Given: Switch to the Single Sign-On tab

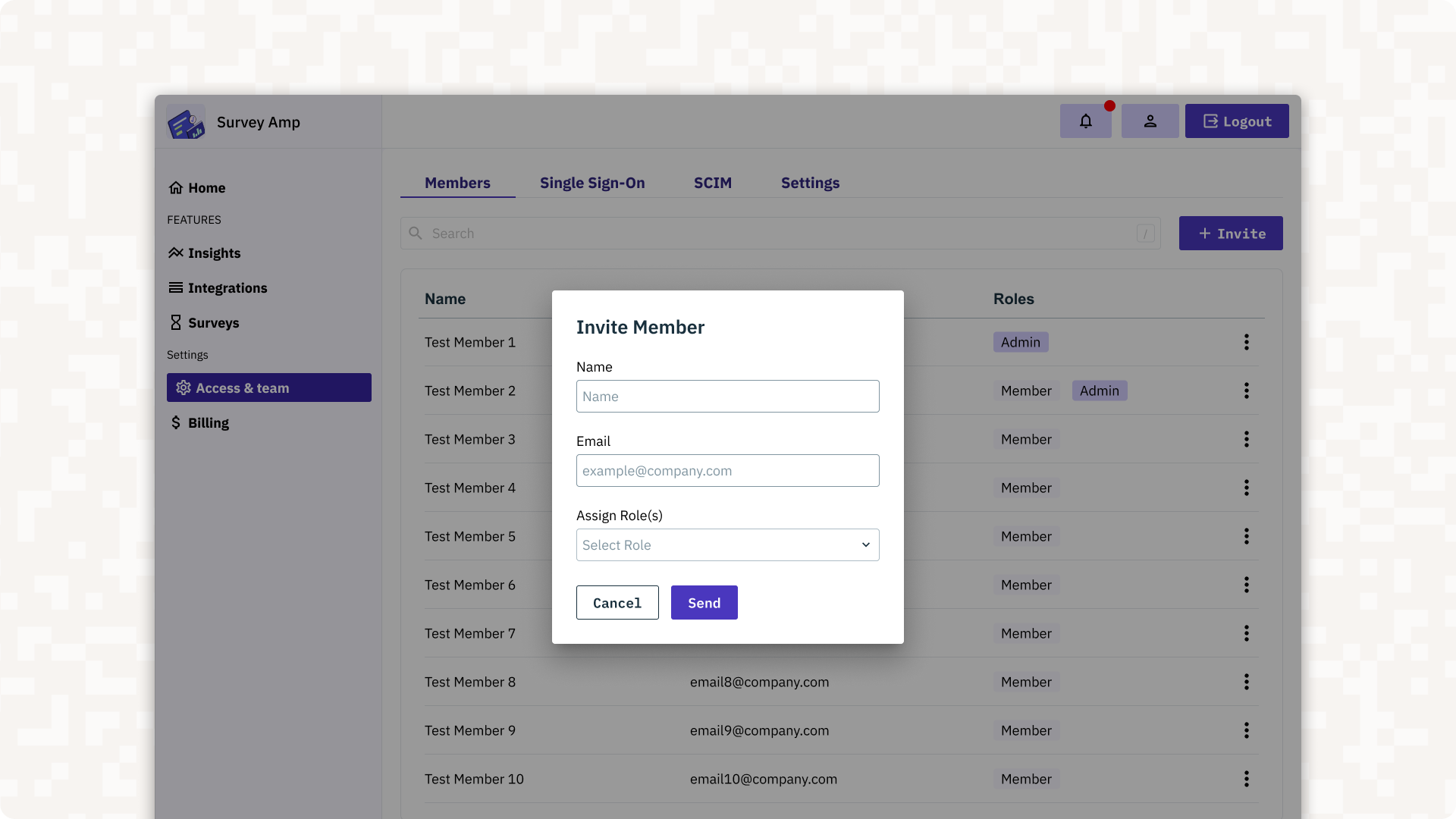Looking at the screenshot, I should coord(592,183).
